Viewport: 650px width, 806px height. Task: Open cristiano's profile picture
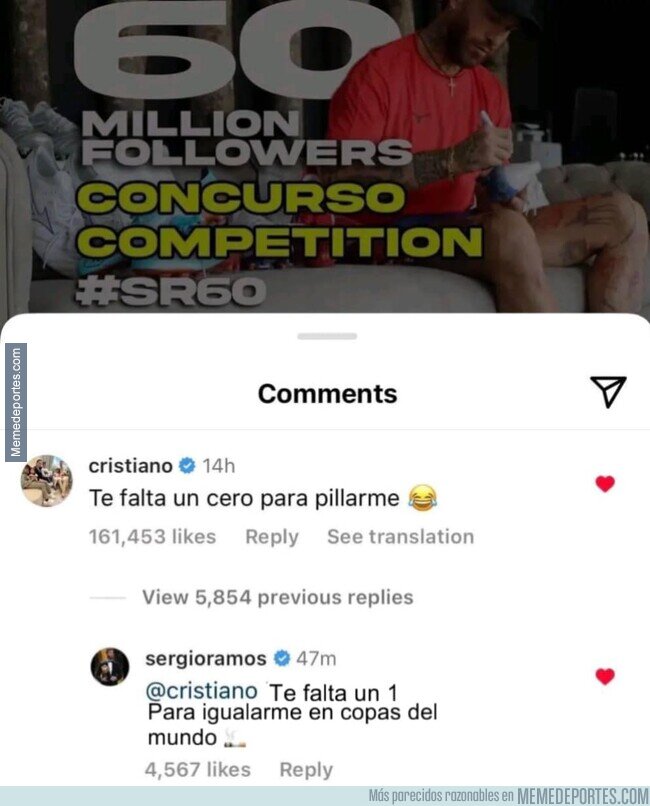(x=46, y=481)
